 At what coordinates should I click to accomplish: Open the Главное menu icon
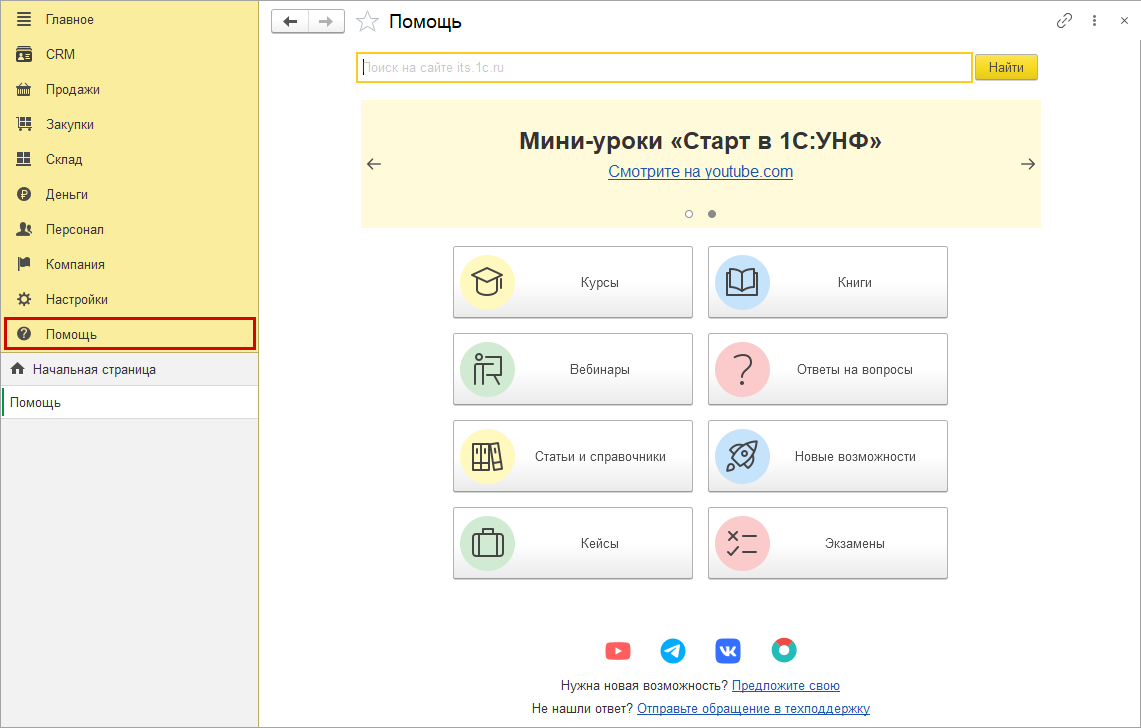click(24, 19)
